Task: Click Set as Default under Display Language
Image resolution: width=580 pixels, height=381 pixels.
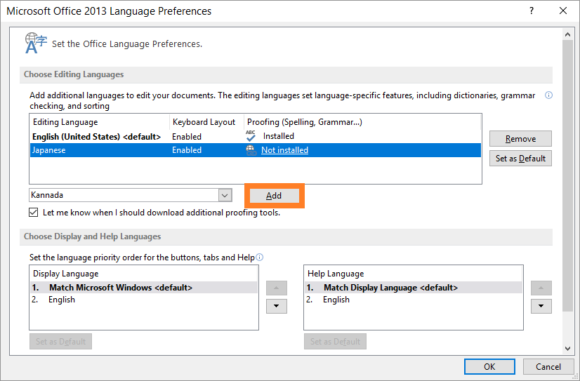Action: [61, 341]
